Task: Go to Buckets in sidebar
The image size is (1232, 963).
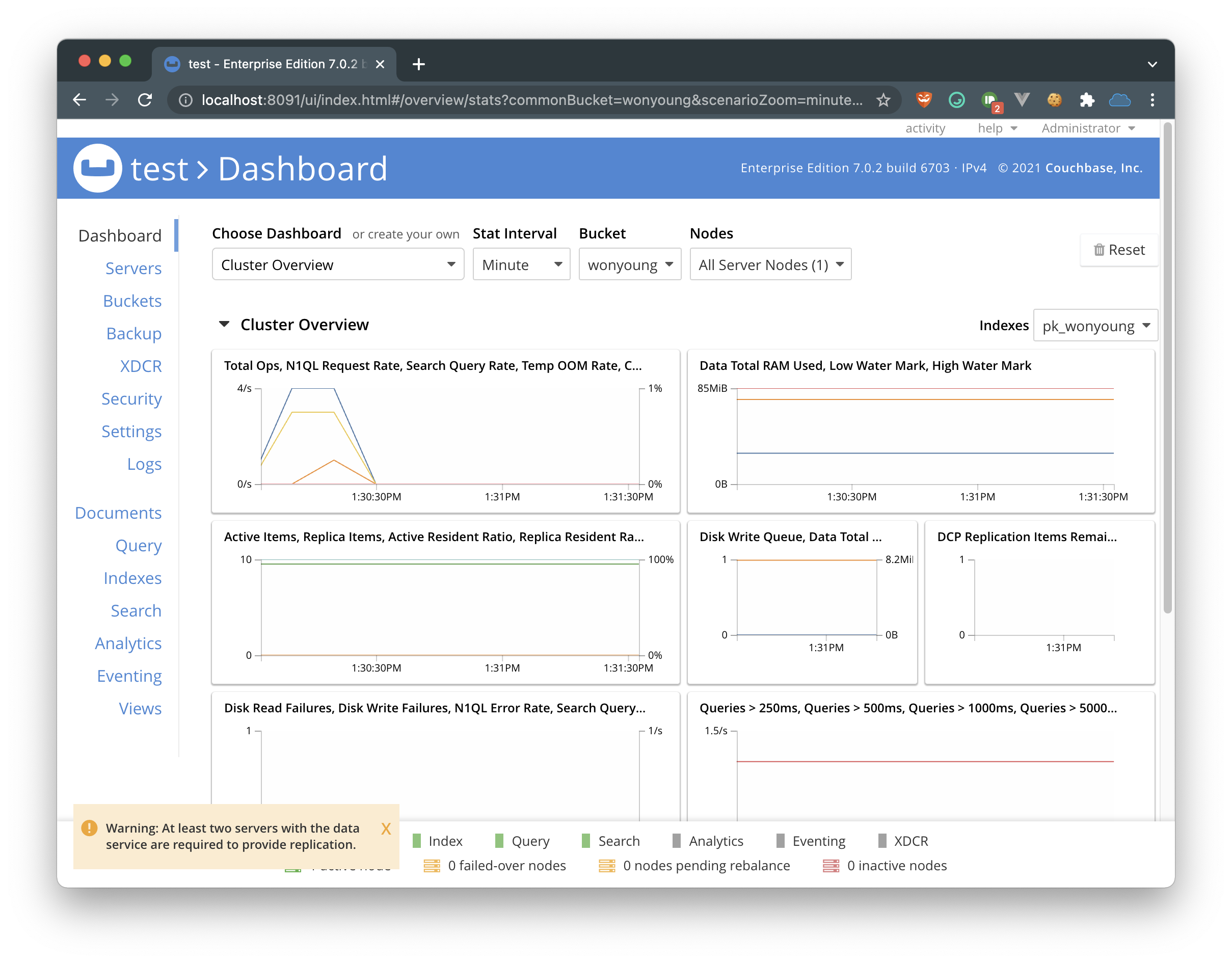Action: click(132, 301)
